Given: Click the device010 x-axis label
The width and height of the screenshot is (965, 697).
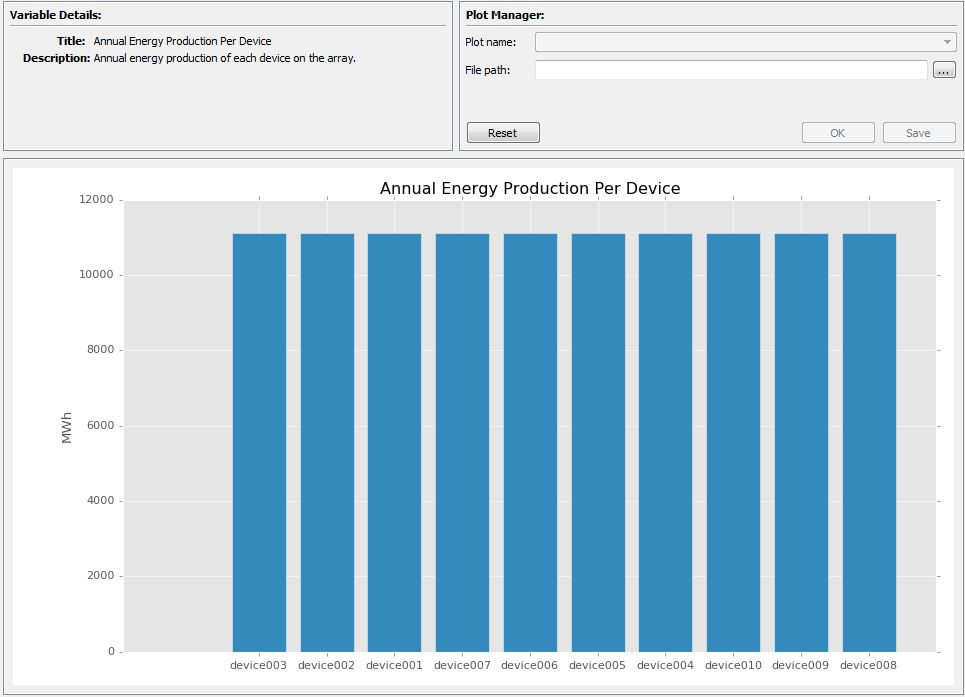Looking at the screenshot, I should coord(733,665).
